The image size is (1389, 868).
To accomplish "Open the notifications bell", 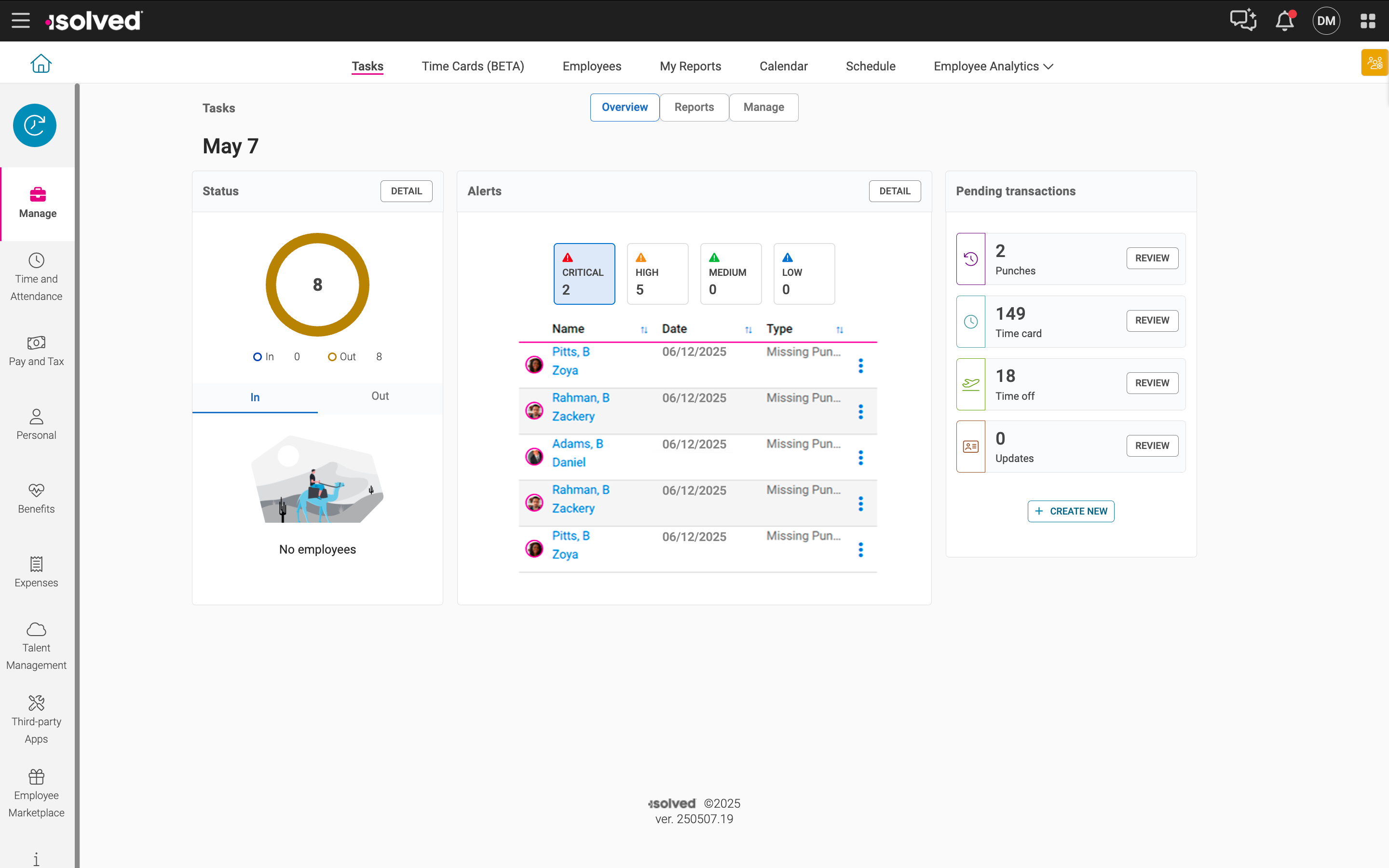I will coord(1284,21).
